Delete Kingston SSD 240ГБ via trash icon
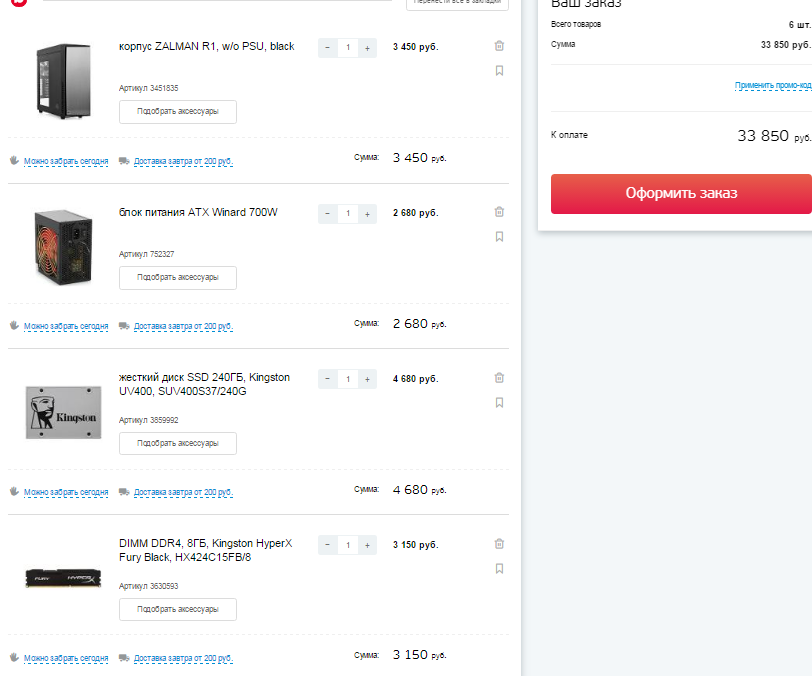Image resolution: width=812 pixels, height=676 pixels. point(499,377)
